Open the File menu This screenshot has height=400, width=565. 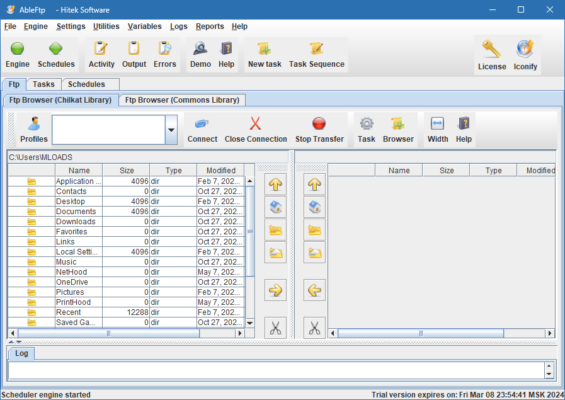(10, 26)
